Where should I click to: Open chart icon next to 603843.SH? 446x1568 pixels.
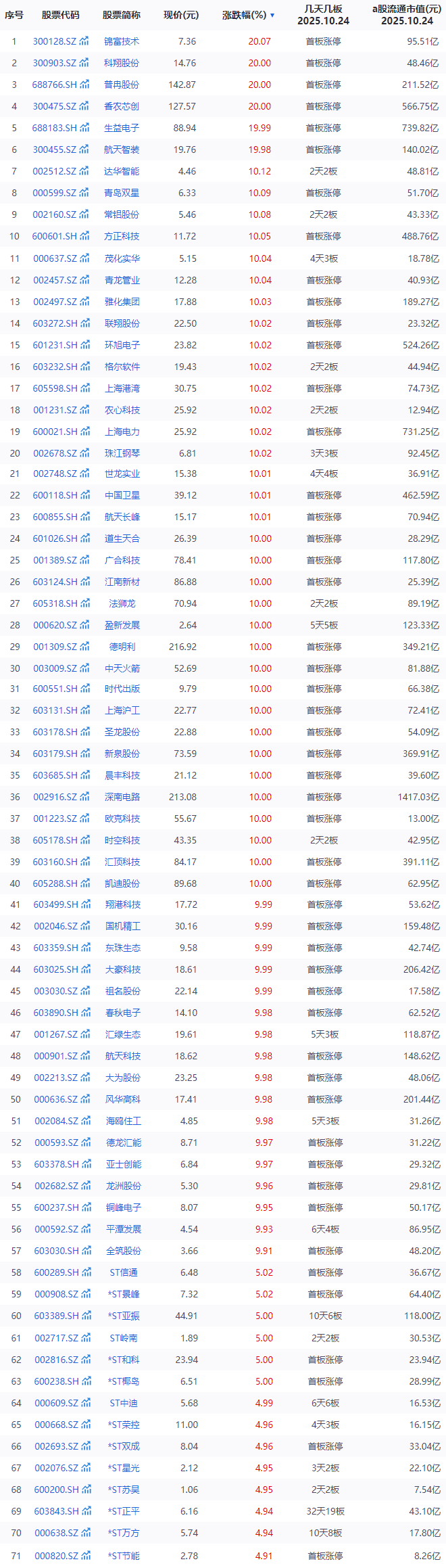click(x=86, y=1511)
